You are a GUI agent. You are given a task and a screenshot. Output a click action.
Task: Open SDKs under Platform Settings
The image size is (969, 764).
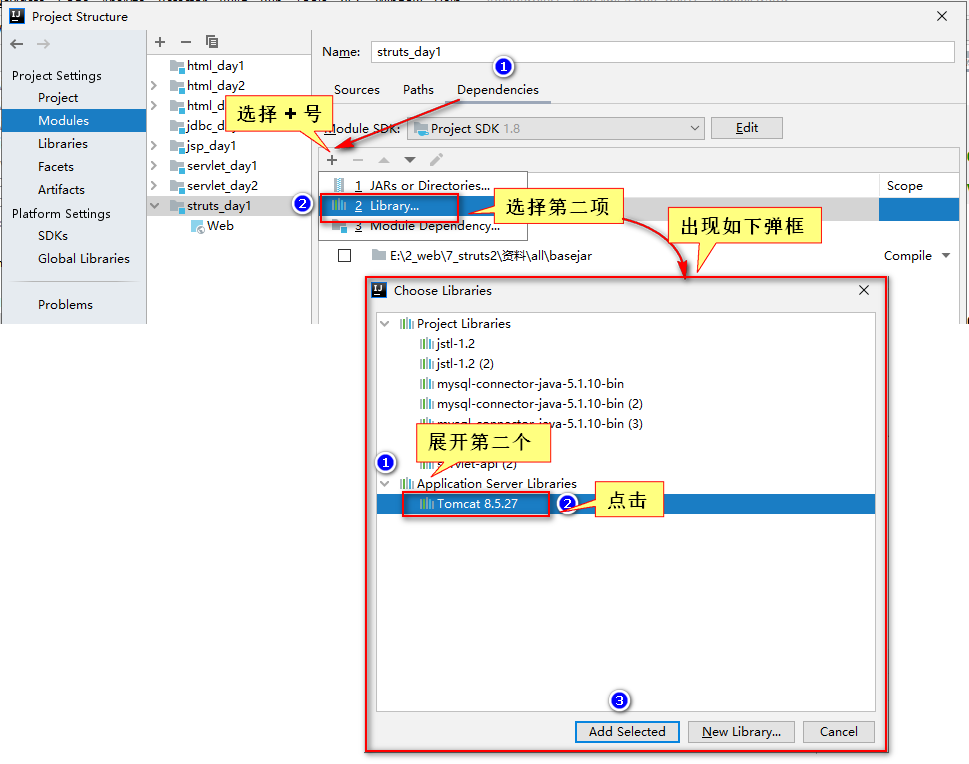[53, 236]
